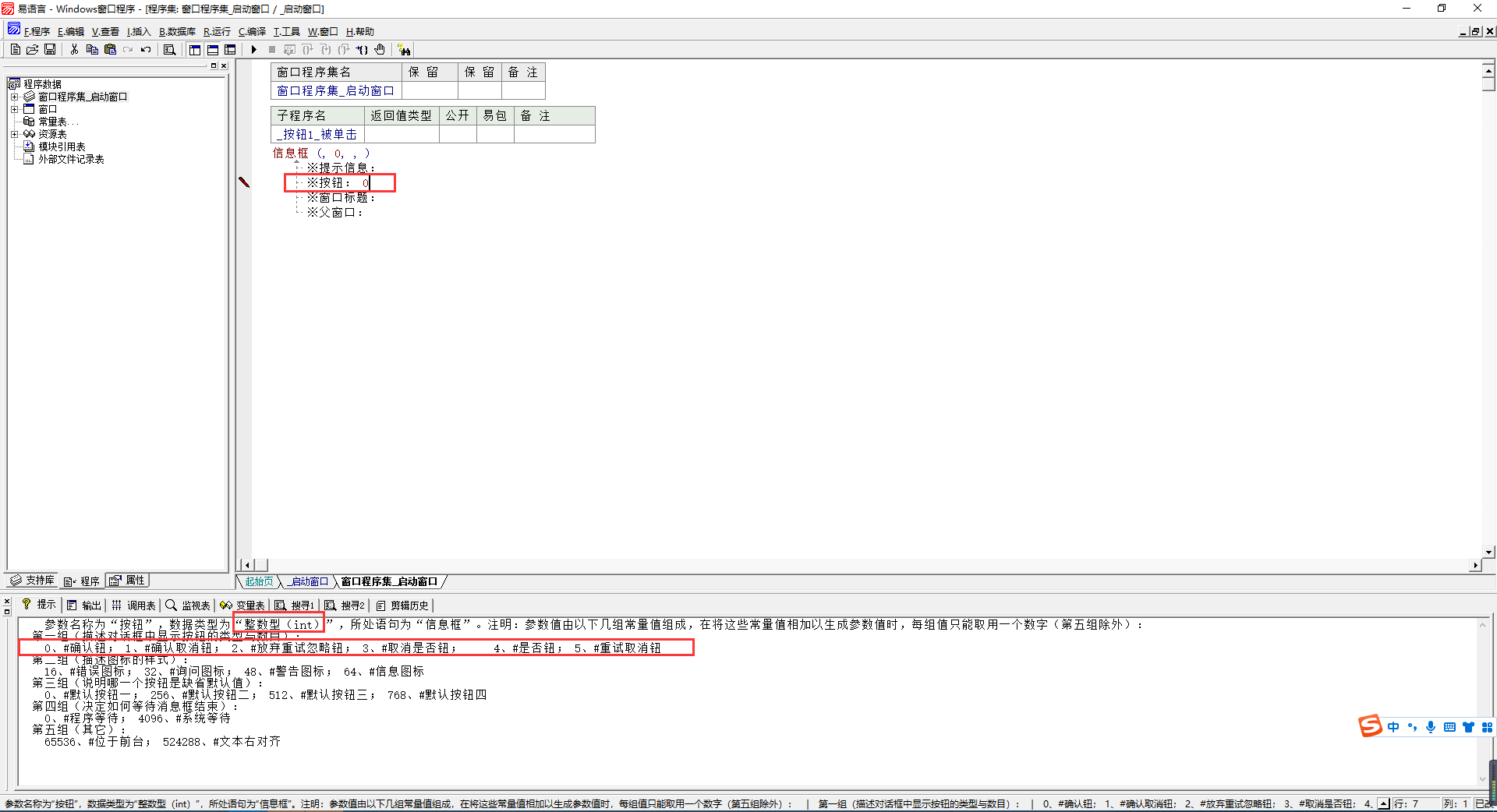Image resolution: width=1497 pixels, height=812 pixels.
Task: Click the Save floppy disk icon
Action: point(50,49)
